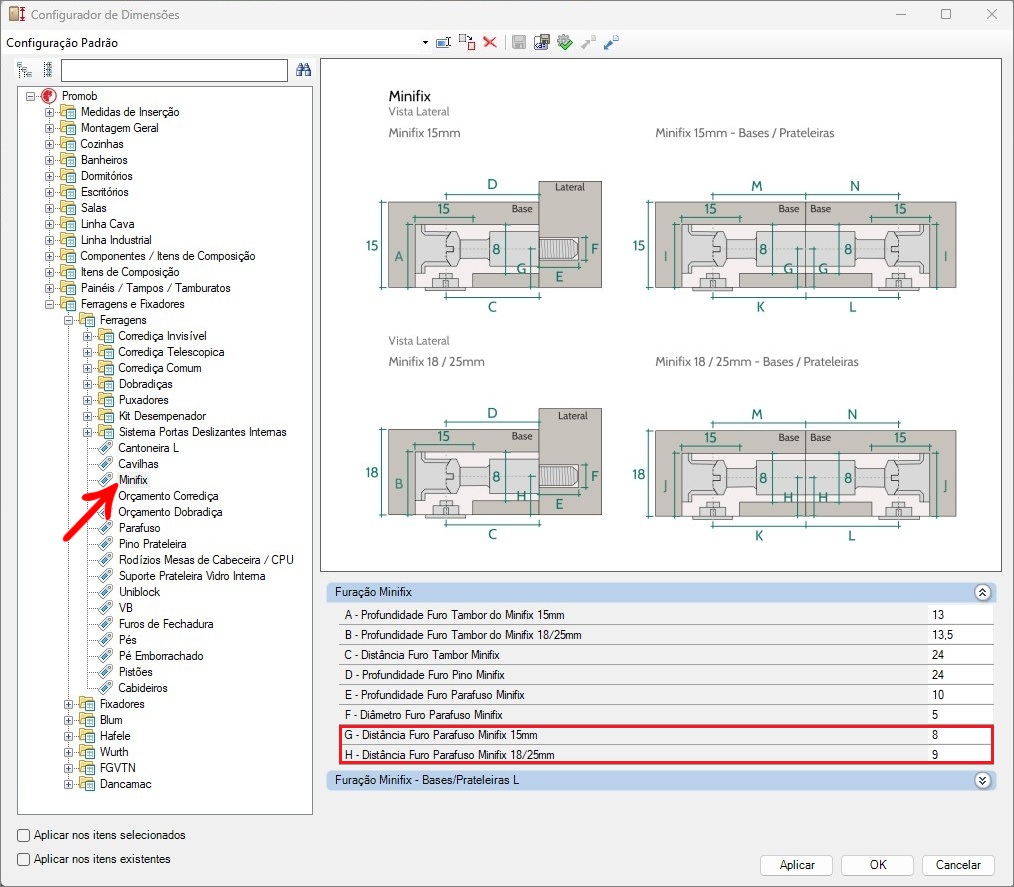This screenshot has height=887, width=1014.
Task: Click value field for G - Distância Furo Parafuso
Action: (960, 735)
